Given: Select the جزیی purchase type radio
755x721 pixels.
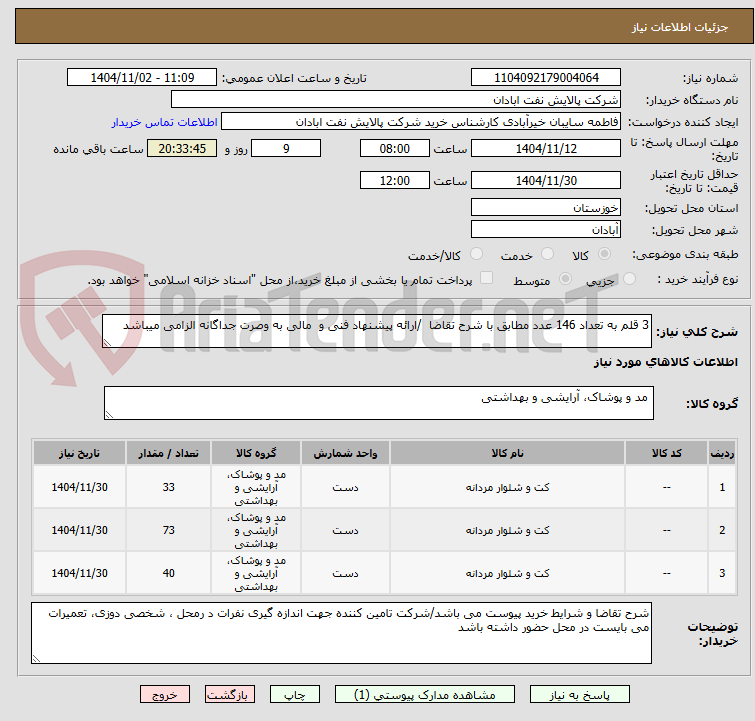Looking at the screenshot, I should [629, 279].
